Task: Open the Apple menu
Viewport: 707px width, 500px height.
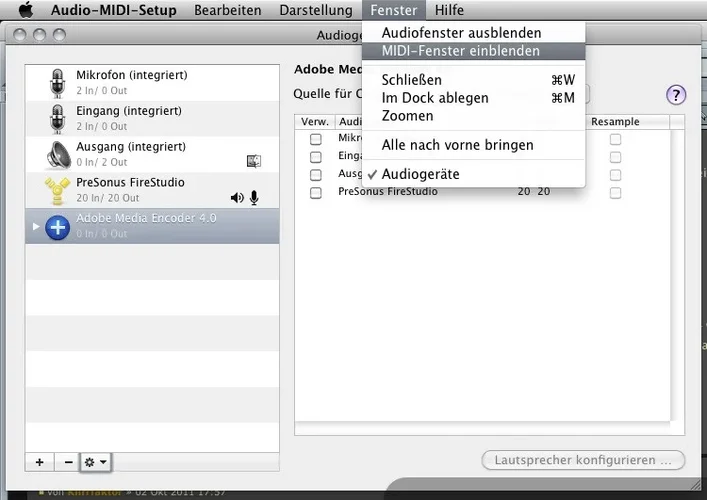Action: click(x=26, y=10)
